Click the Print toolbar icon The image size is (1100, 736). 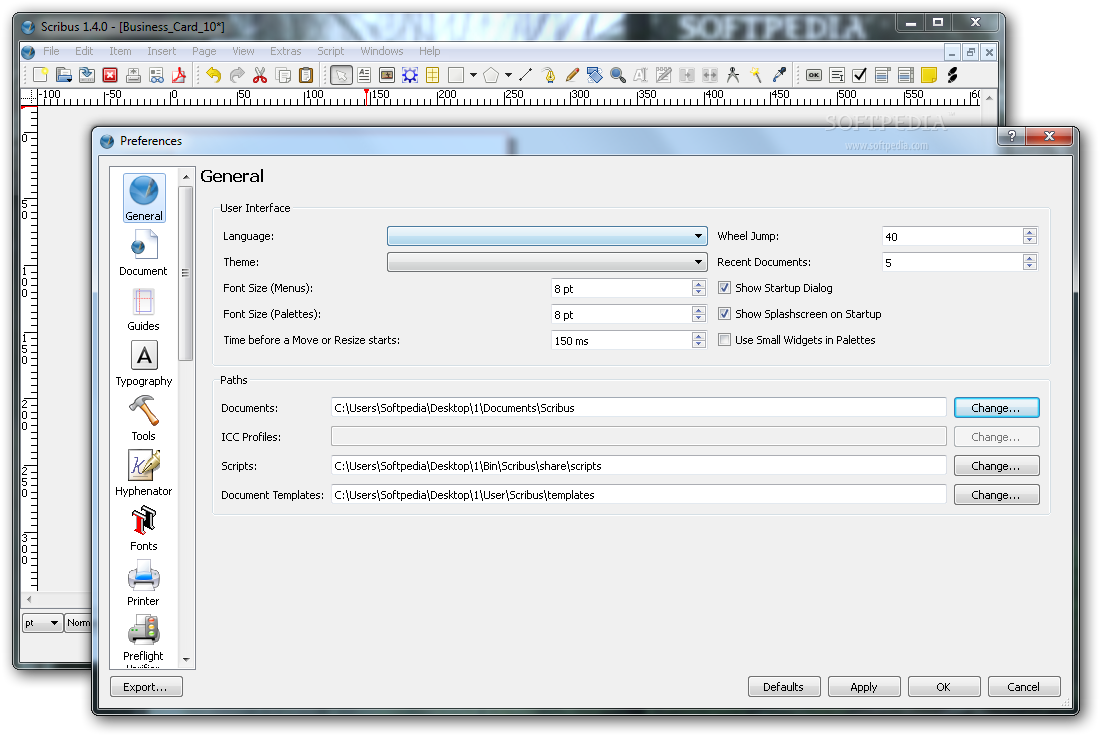(133, 75)
